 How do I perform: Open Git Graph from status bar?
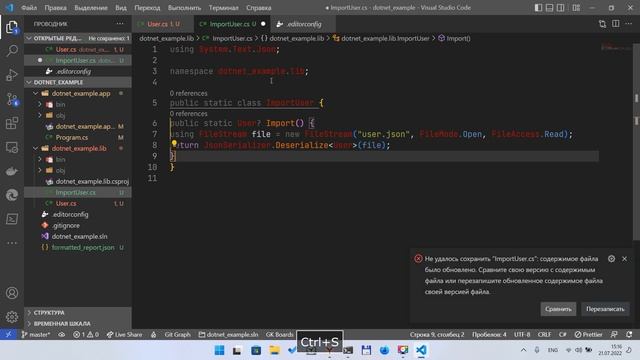(177, 334)
